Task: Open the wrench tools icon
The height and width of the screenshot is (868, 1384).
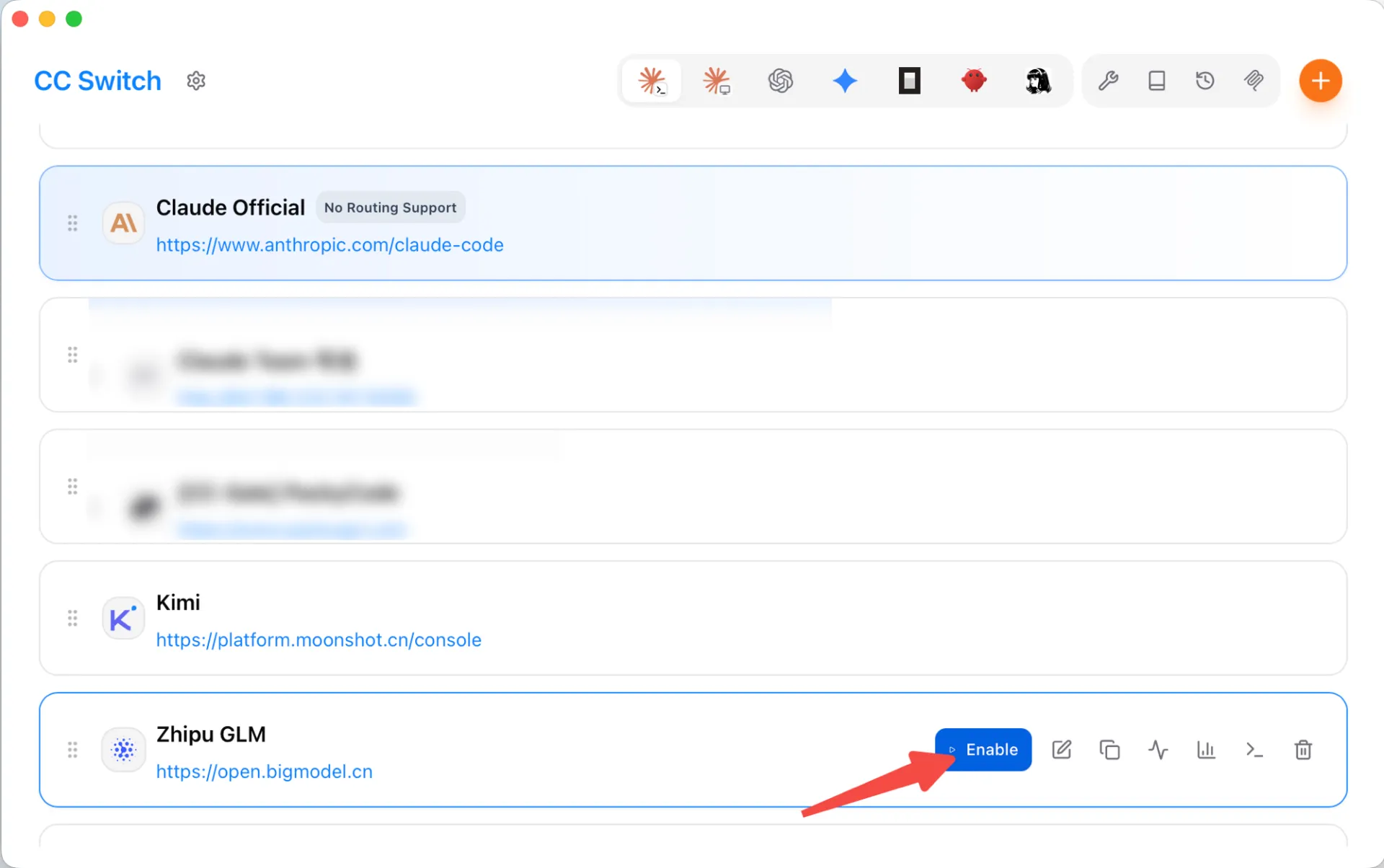Action: click(1109, 81)
